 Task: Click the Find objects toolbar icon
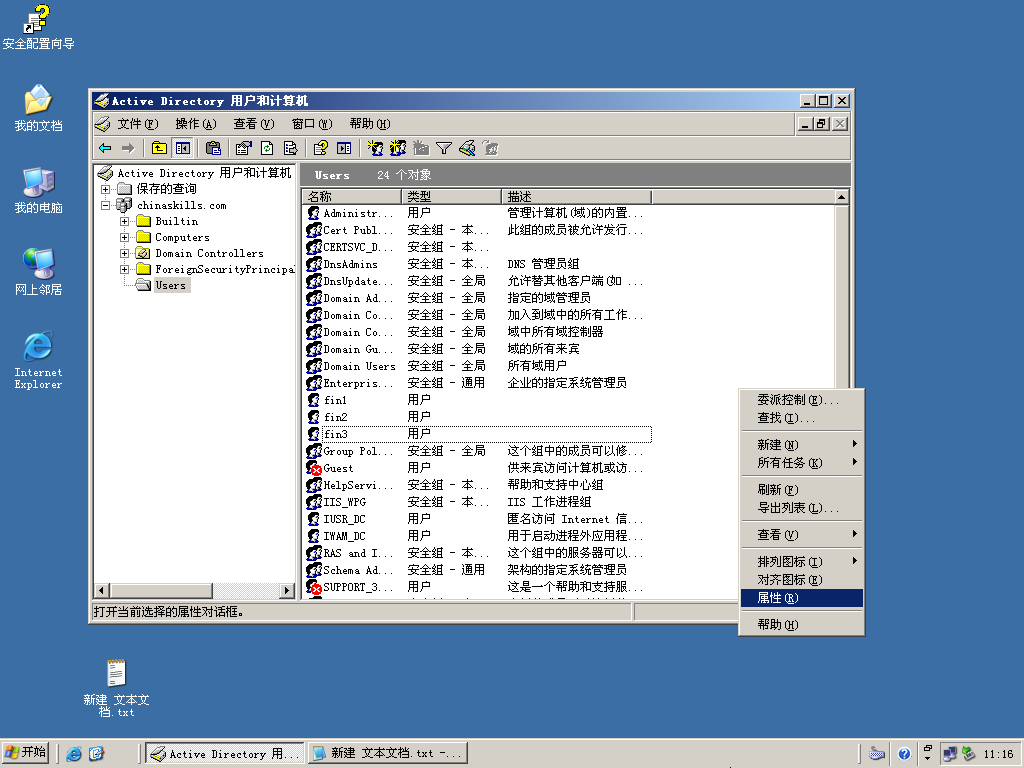[x=467, y=148]
